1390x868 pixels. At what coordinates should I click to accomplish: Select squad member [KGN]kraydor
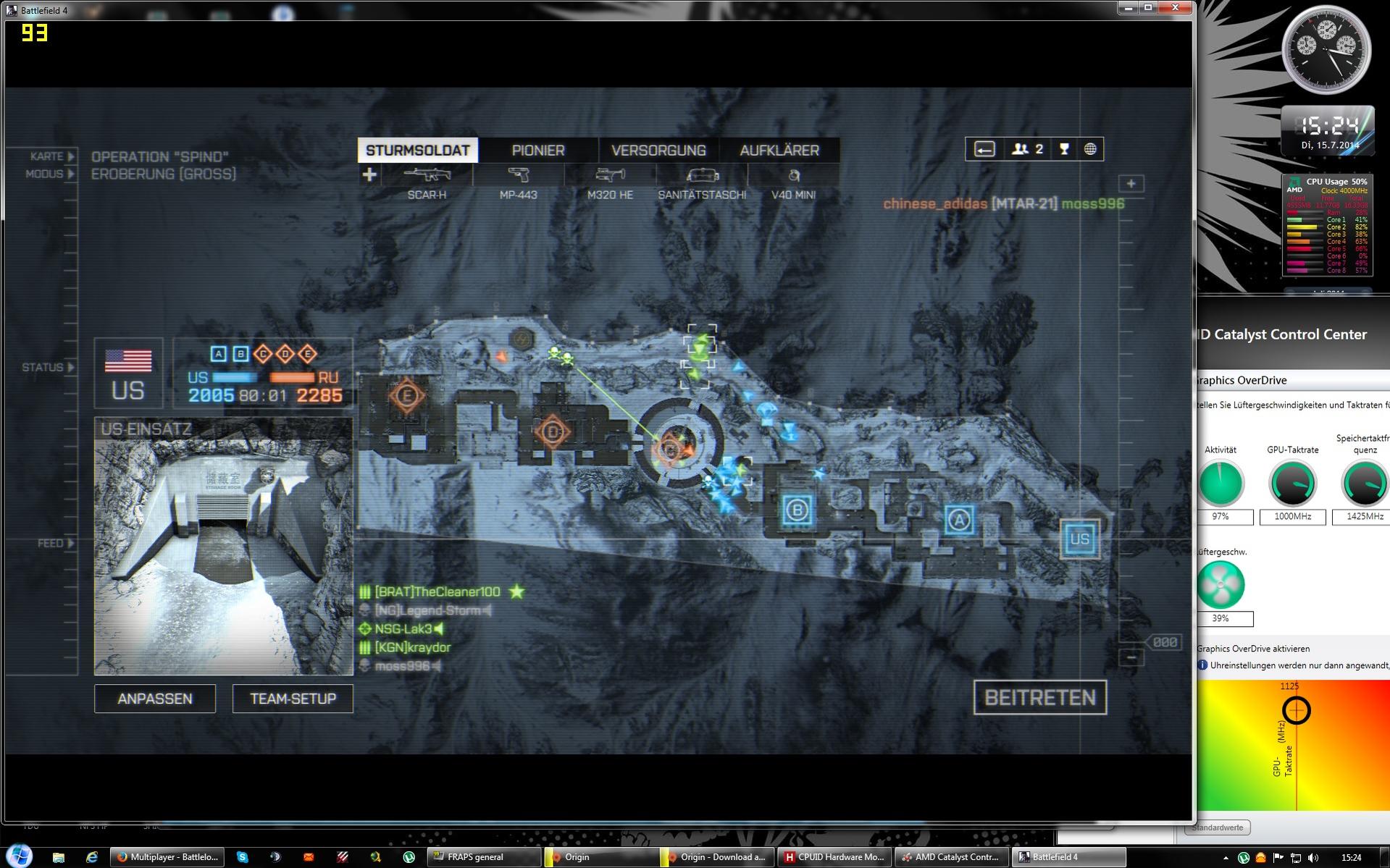coord(406,648)
